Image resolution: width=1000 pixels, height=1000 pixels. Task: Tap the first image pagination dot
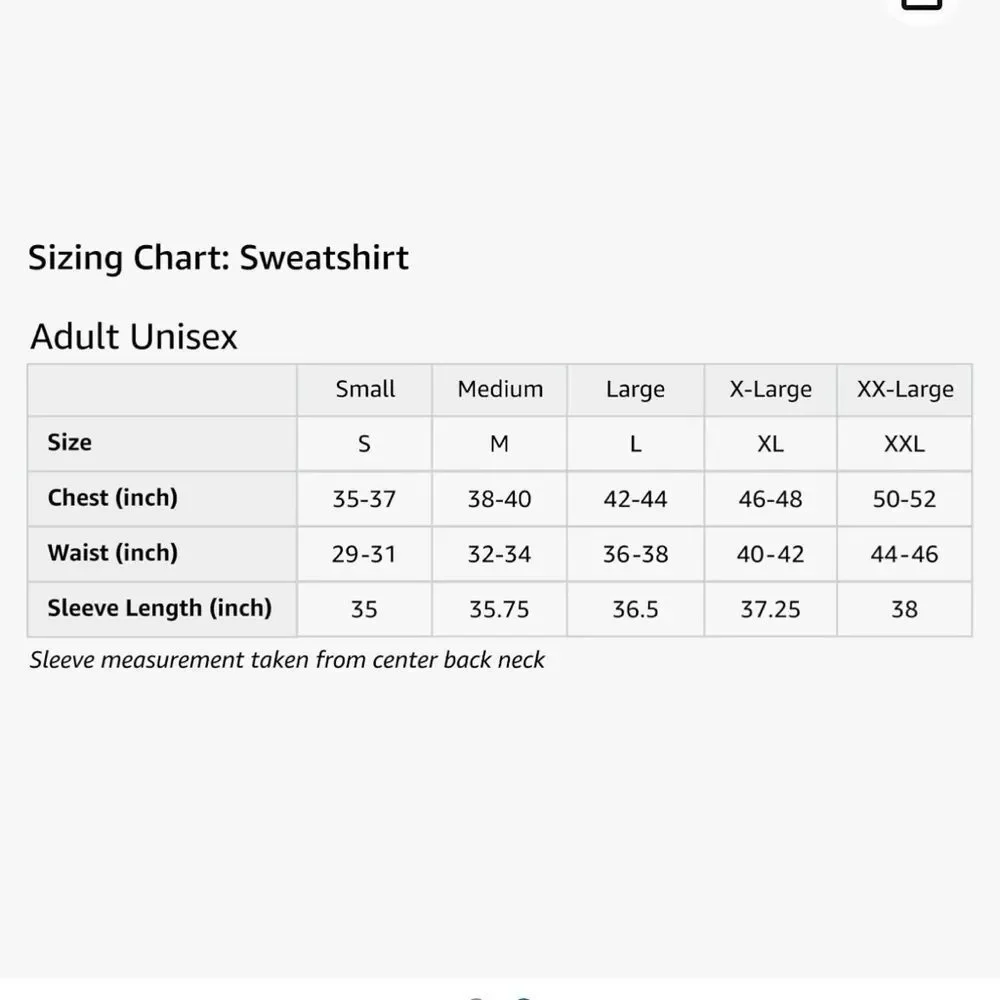tap(477, 996)
